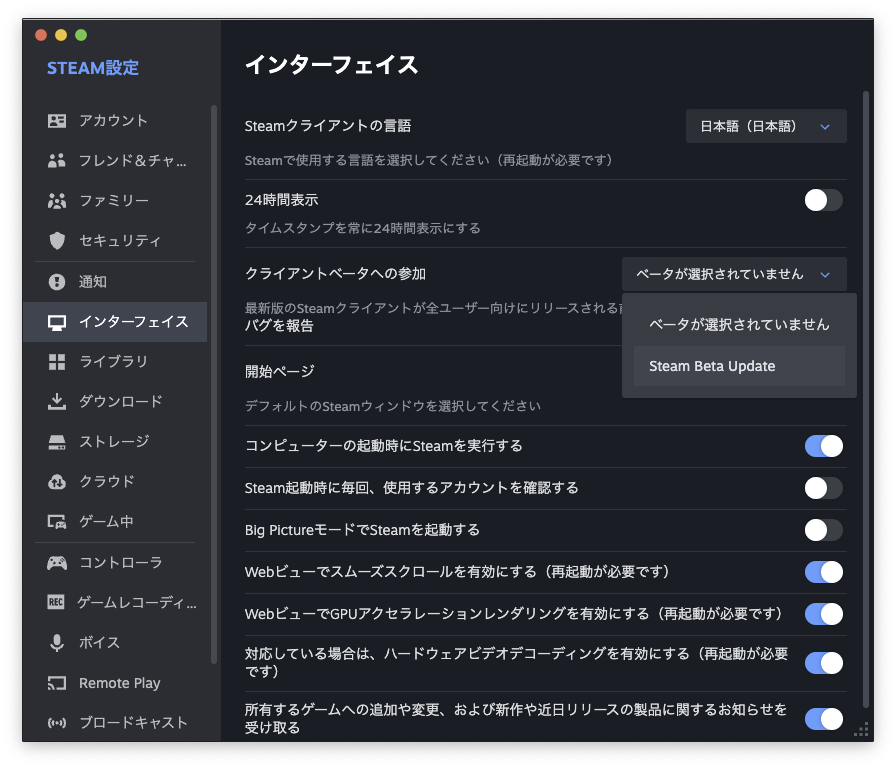Toggle 24時間表示 switch on

(x=823, y=200)
